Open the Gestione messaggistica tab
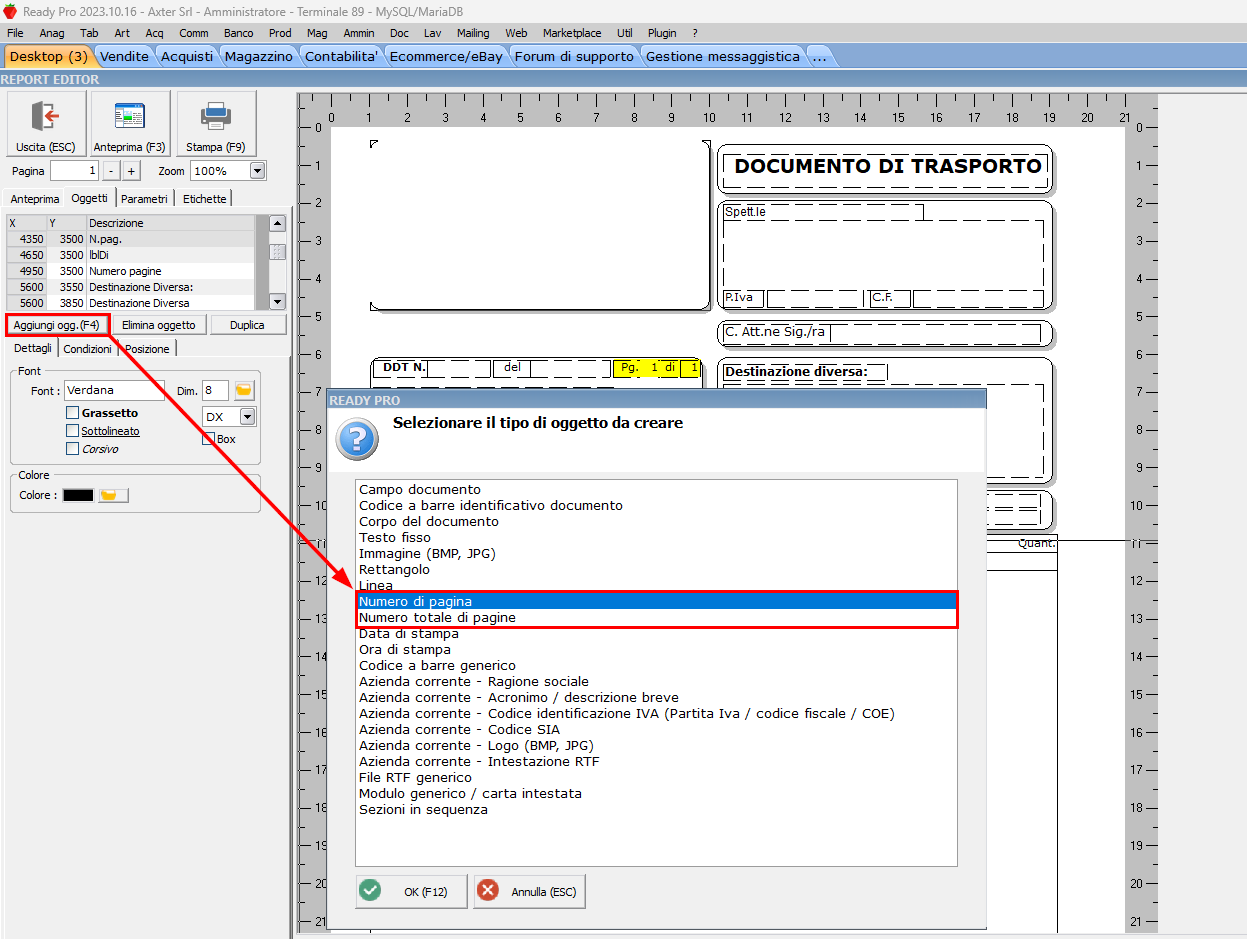Viewport: 1247px width, 939px height. (x=723, y=56)
